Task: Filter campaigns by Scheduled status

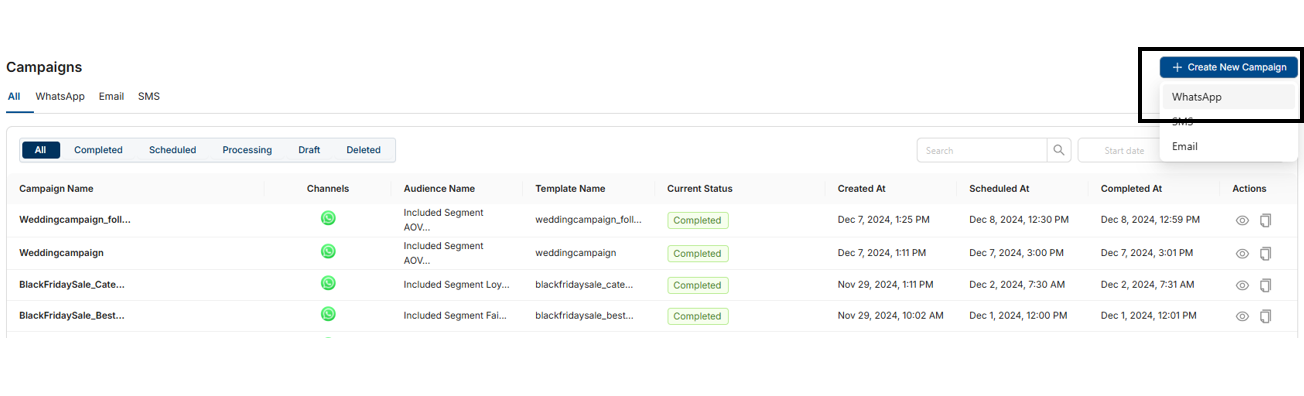Action: pos(172,150)
